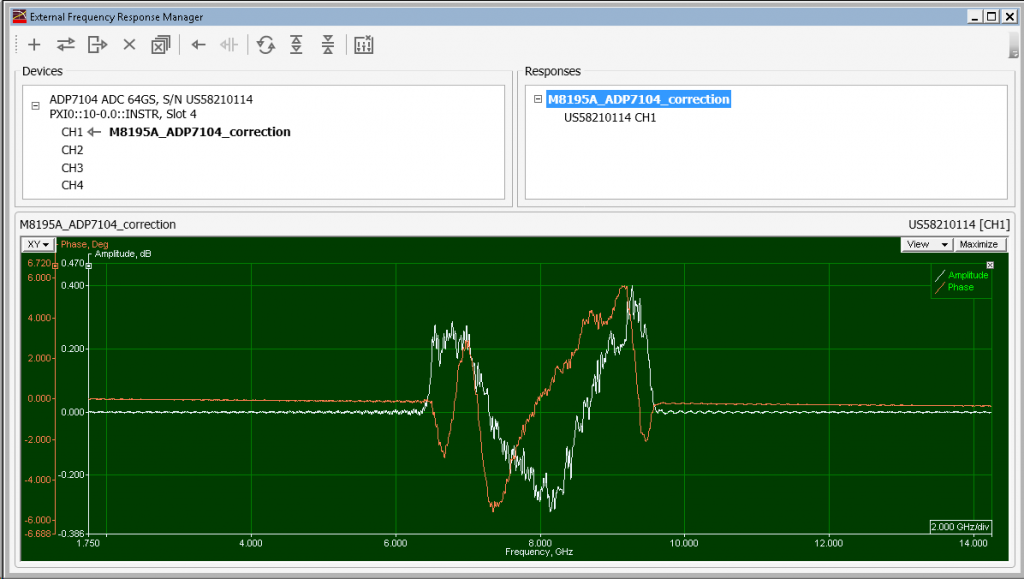The height and width of the screenshot is (579, 1024).
Task: Click the application icon in title bar
Action: click(20, 16)
